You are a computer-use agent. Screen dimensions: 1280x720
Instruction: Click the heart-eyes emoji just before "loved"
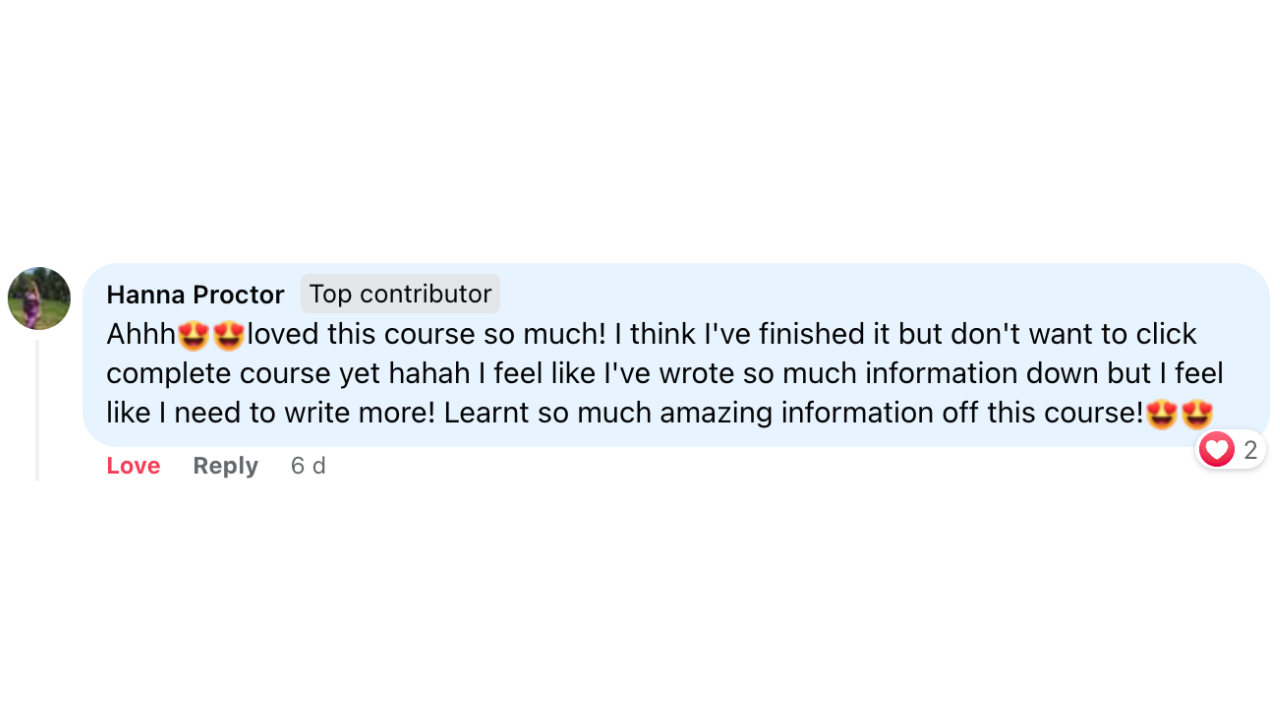229,335
